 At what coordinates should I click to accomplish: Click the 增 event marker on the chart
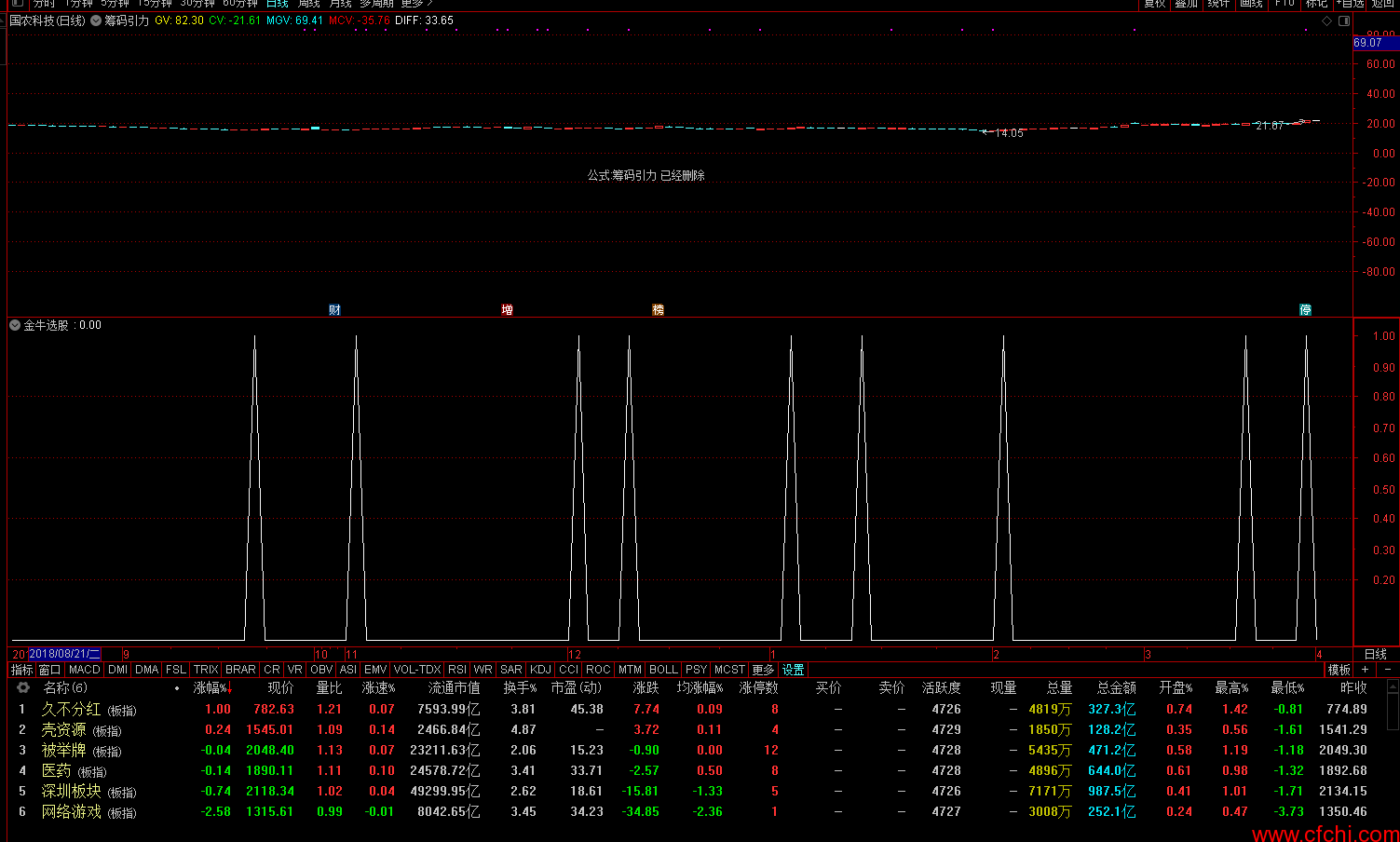[x=507, y=310]
